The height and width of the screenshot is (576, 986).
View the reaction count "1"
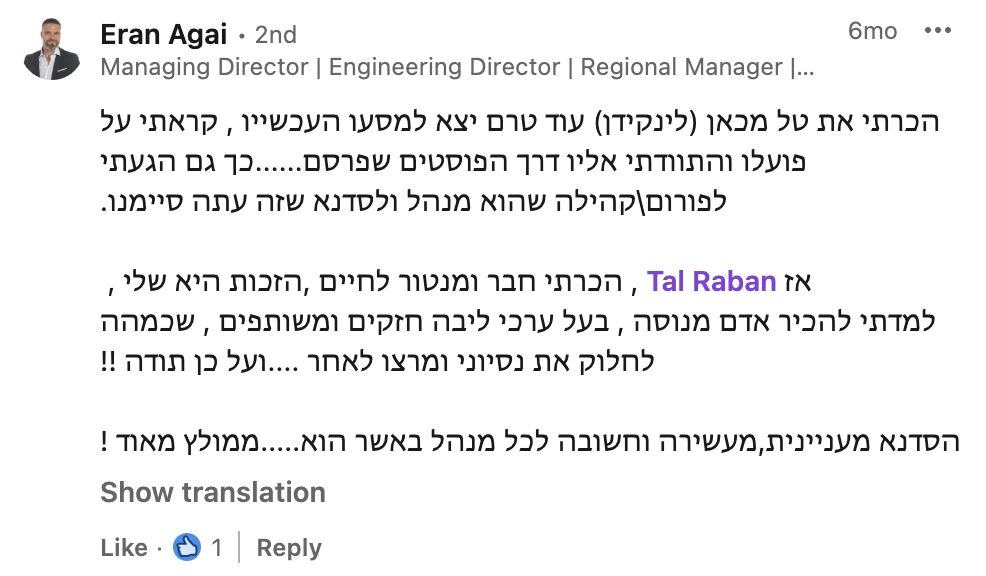click(217, 547)
